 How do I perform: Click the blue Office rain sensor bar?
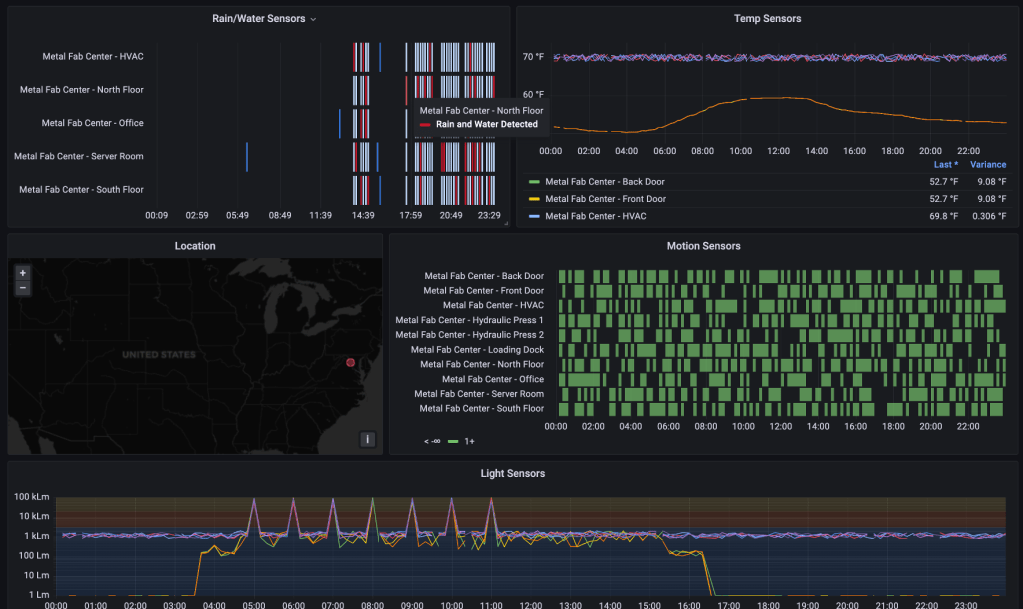(339, 124)
